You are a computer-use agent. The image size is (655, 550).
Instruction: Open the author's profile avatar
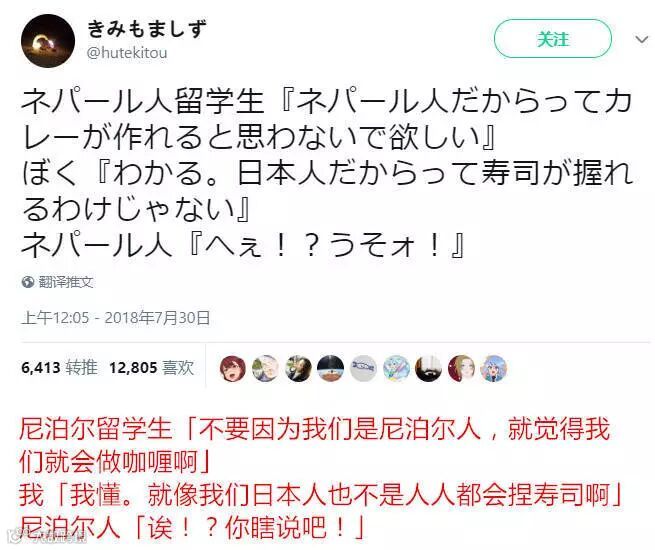48,41
